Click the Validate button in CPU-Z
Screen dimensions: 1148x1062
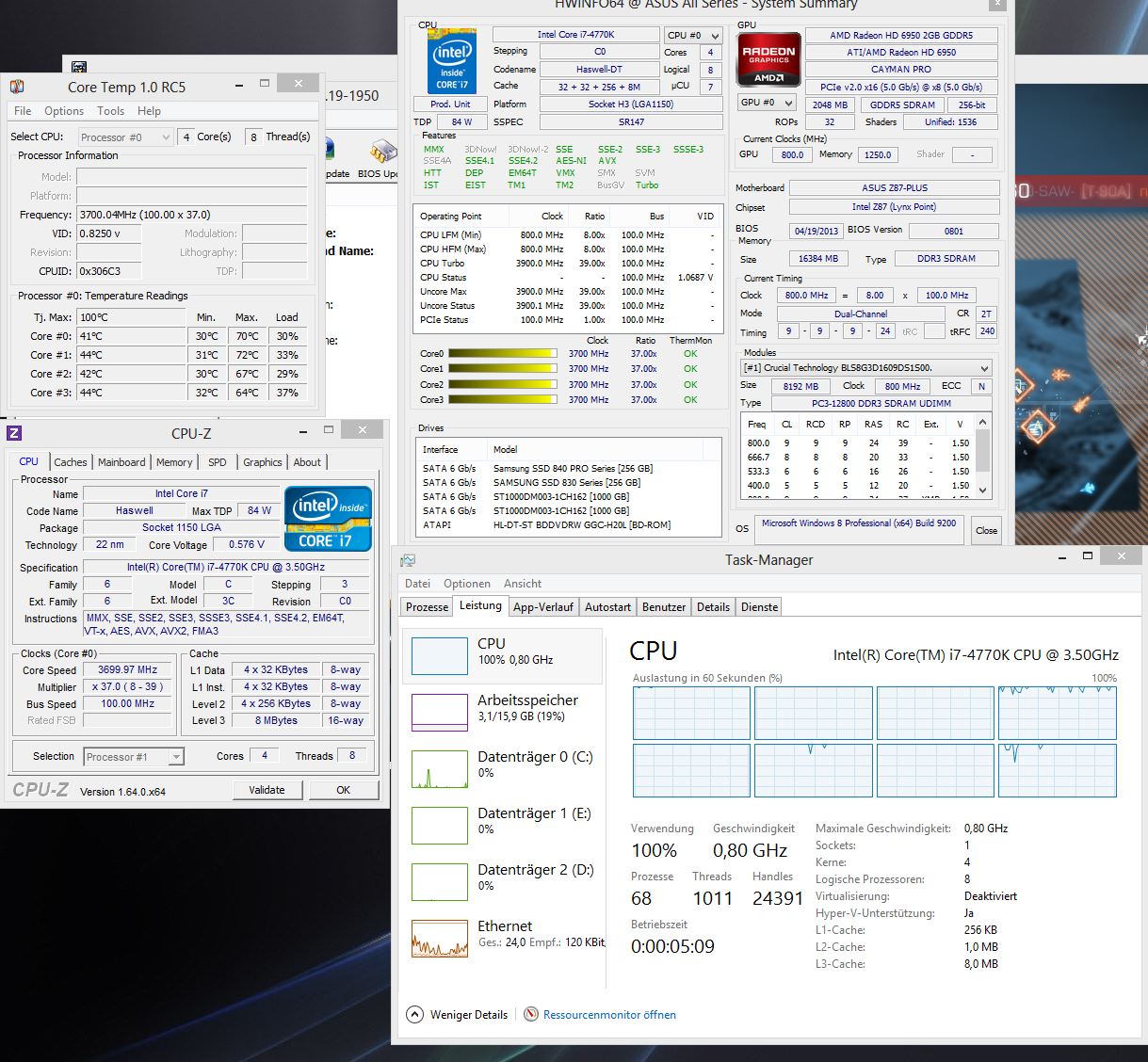267,790
